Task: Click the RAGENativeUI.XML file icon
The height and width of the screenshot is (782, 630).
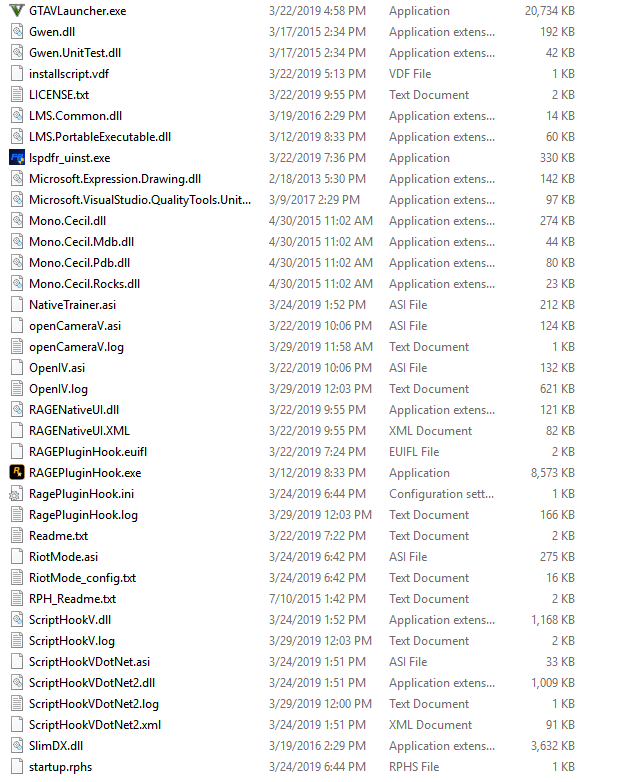Action: click(x=17, y=430)
